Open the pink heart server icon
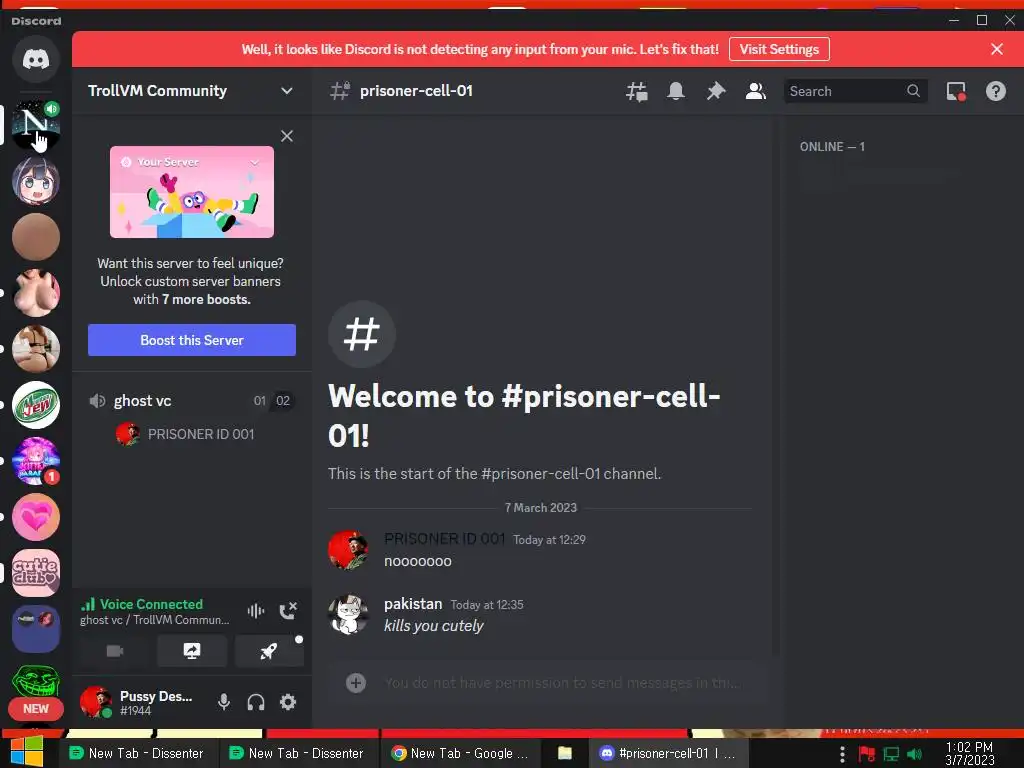This screenshot has width=1024, height=768. pyautogui.click(x=36, y=517)
